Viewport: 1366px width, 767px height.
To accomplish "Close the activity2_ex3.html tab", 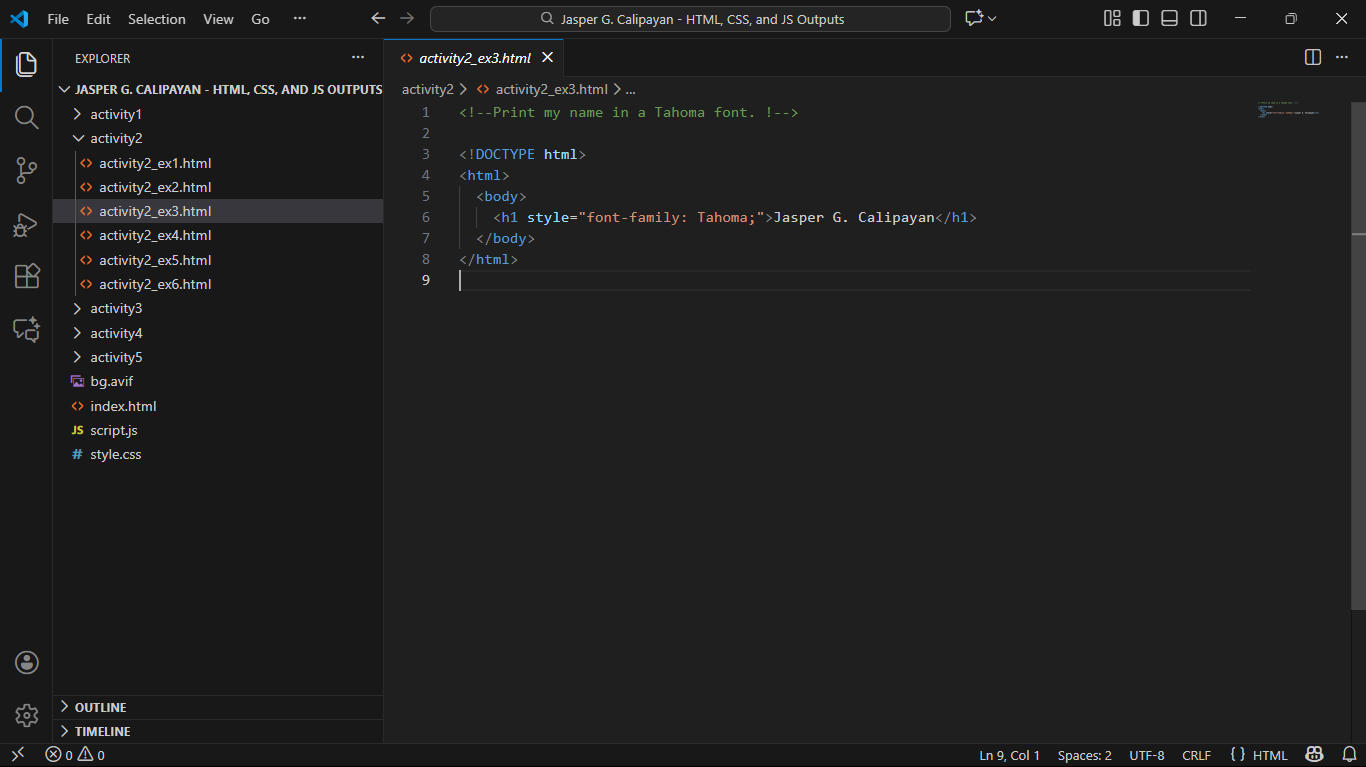I will (547, 58).
